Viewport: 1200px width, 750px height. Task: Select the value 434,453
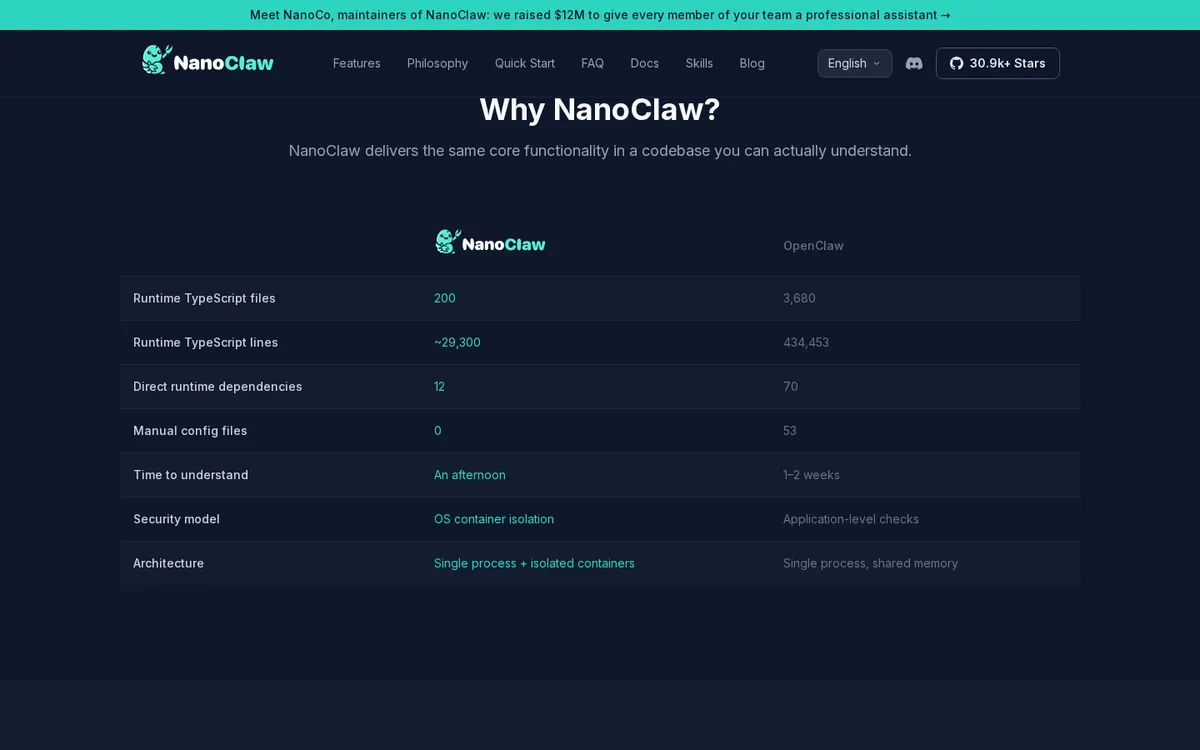point(806,342)
